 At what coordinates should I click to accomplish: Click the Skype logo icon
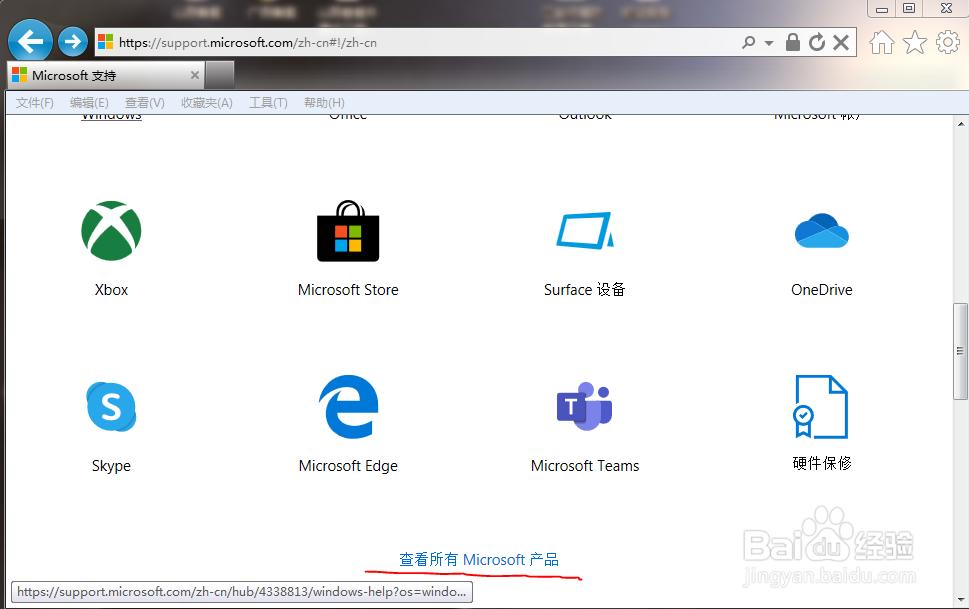click(111, 407)
